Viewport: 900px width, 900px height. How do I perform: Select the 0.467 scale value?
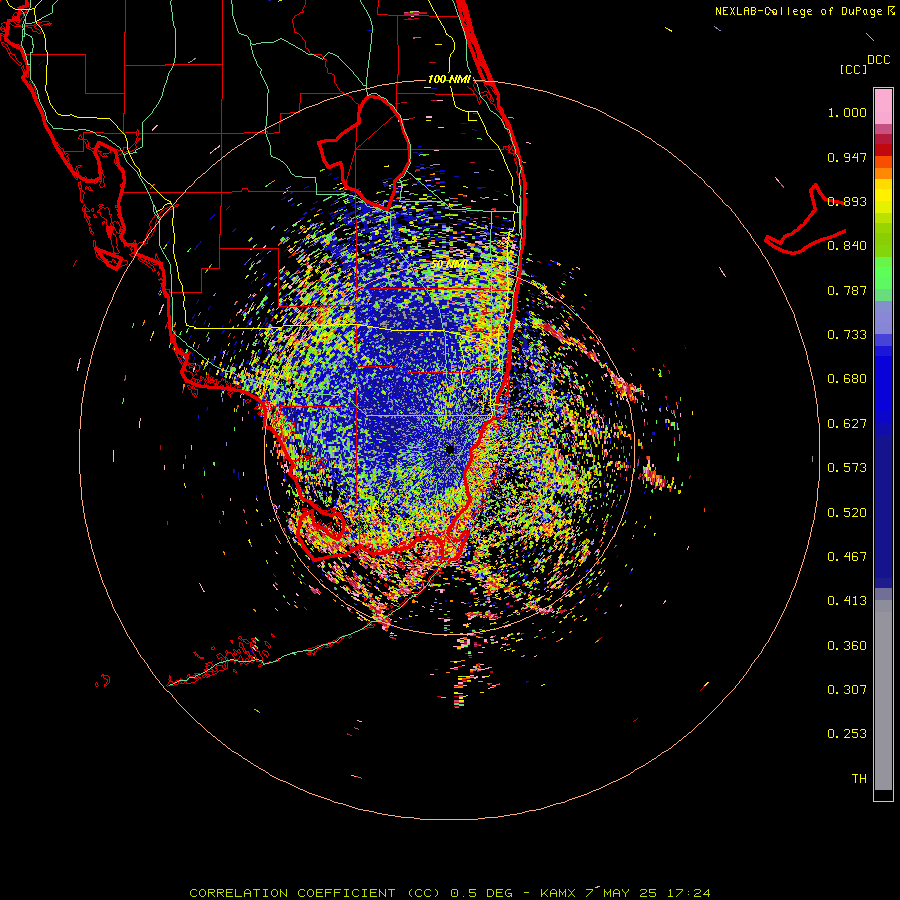coord(847,557)
